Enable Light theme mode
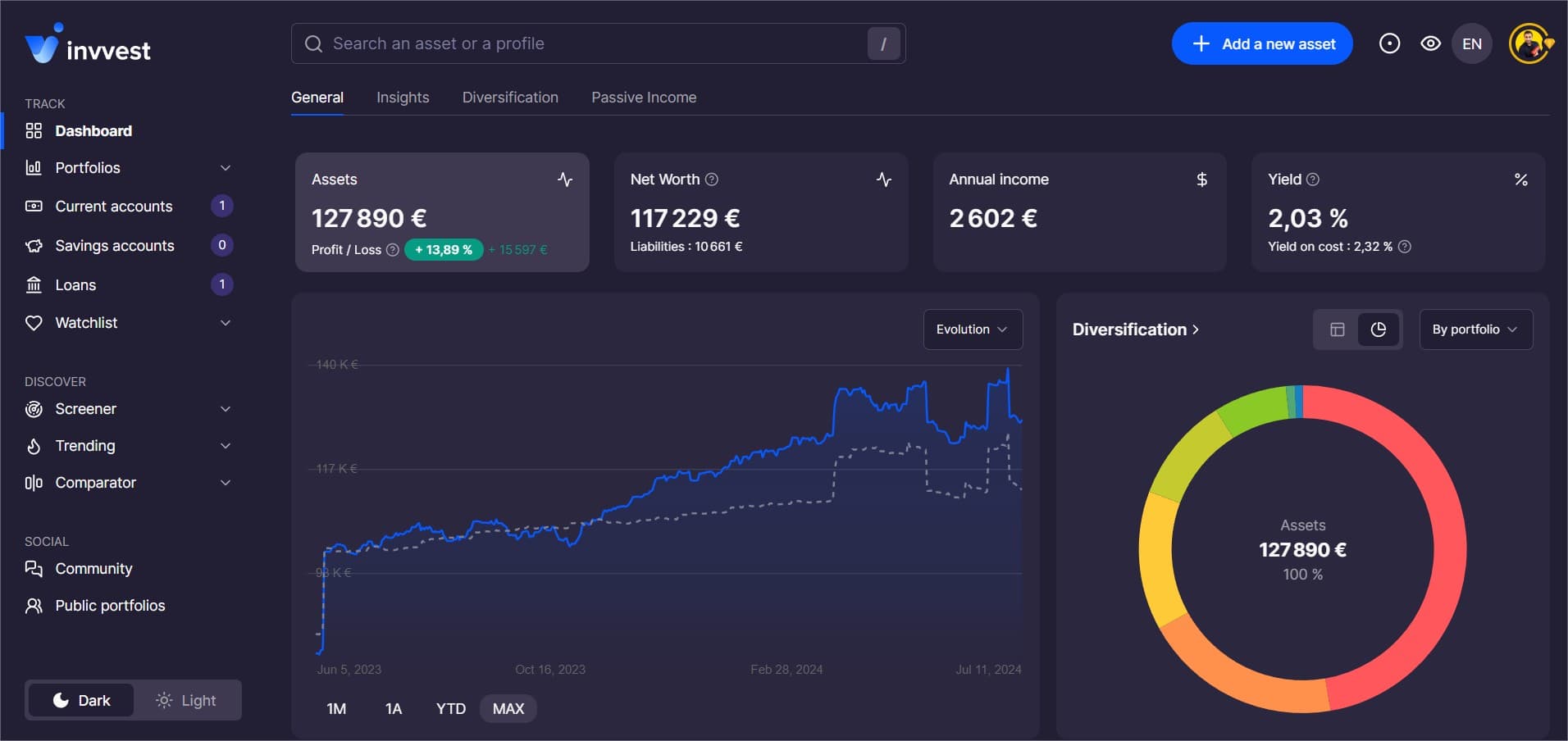The width and height of the screenshot is (1568, 741). click(x=187, y=700)
